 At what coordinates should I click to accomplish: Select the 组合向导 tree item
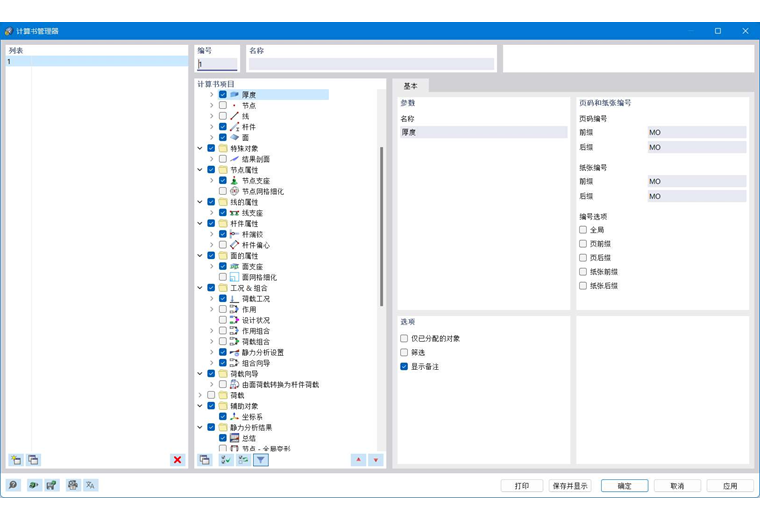(x=256, y=363)
